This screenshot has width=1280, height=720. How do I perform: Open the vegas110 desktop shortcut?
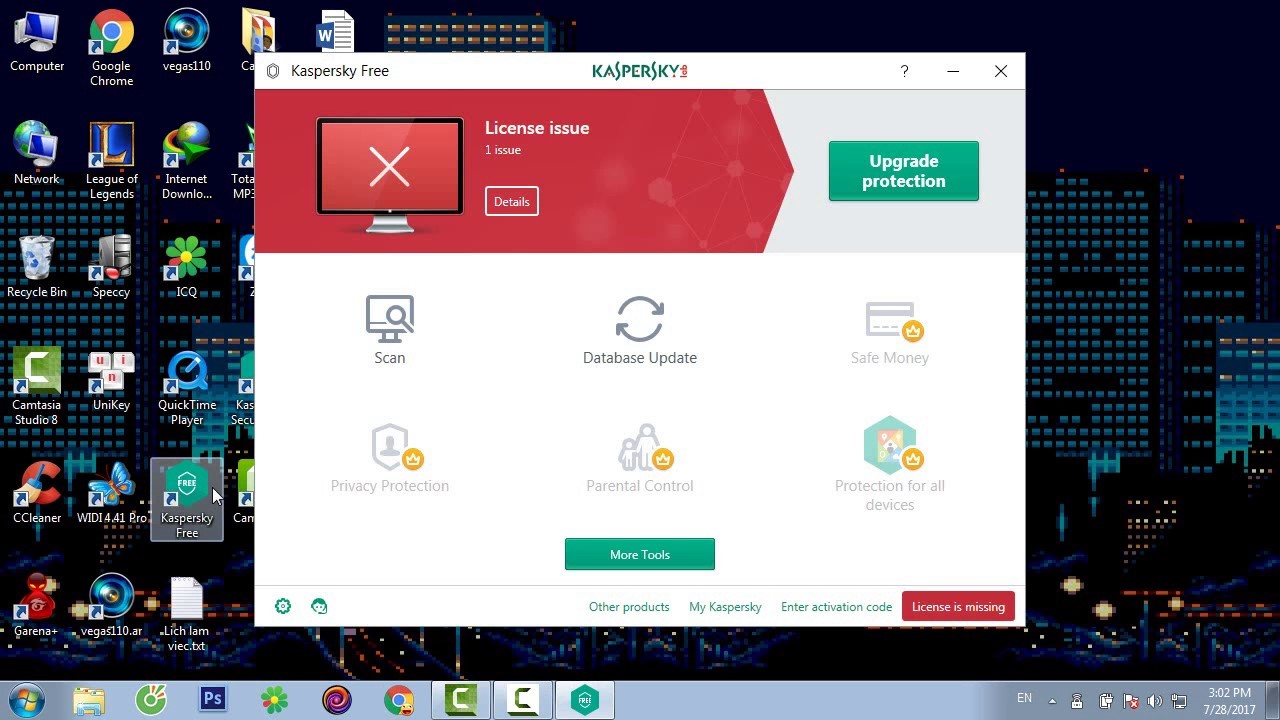pyautogui.click(x=186, y=42)
